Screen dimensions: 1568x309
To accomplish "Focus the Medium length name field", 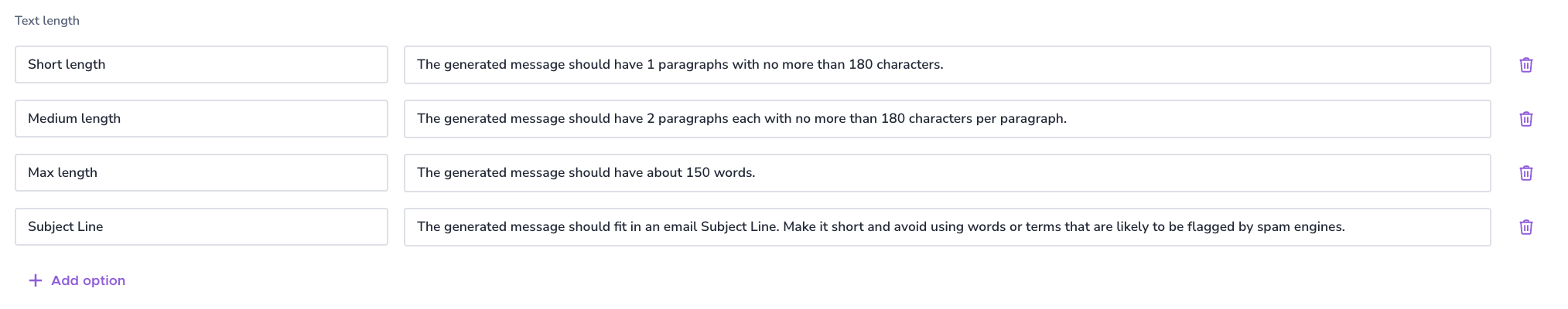I will coord(201,118).
